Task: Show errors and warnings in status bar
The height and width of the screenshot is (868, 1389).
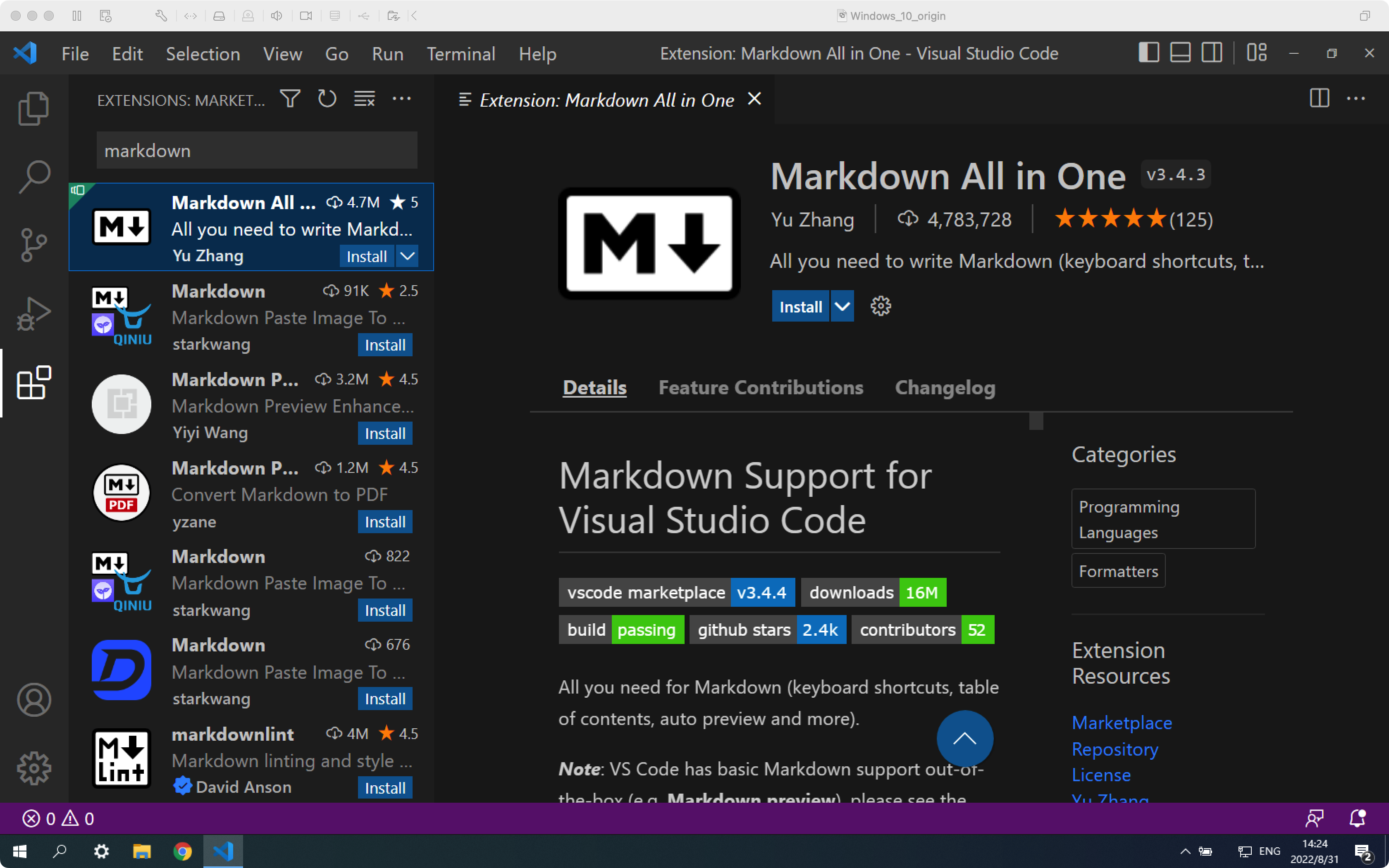Action: 58,818
